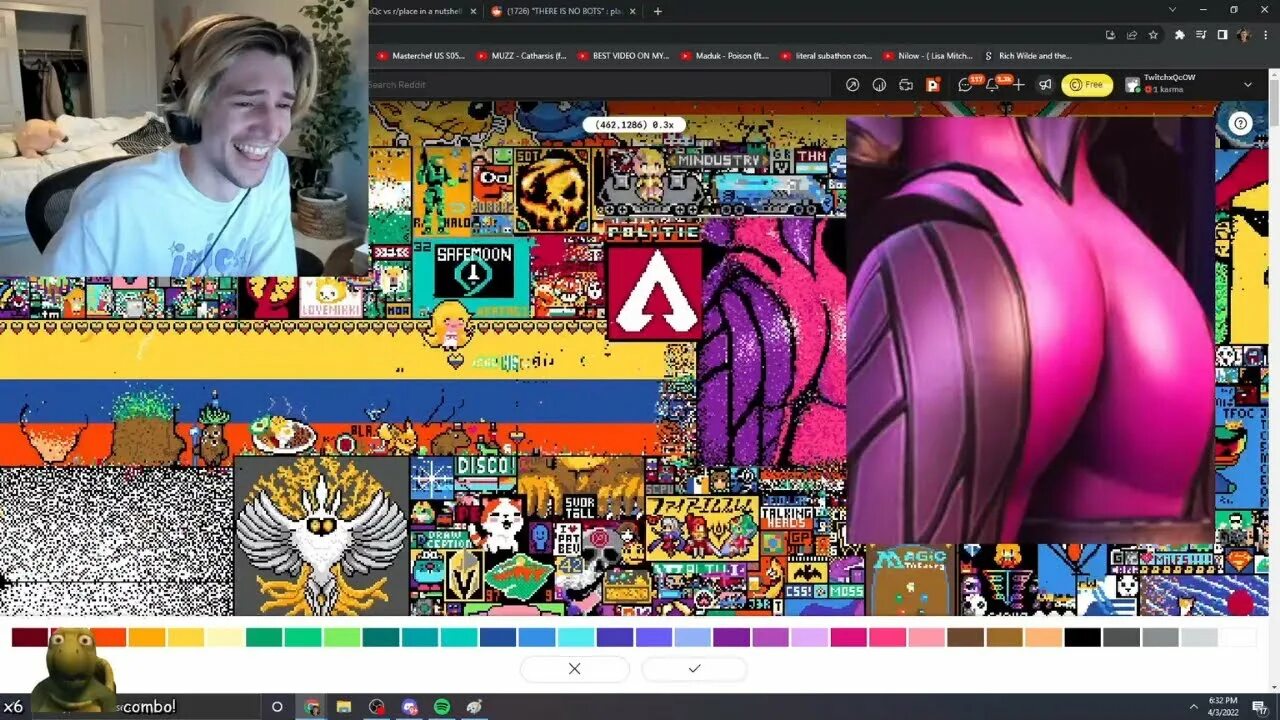The width and height of the screenshot is (1280, 720).
Task: Click the SAFEMOON artwork on the canvas
Action: point(474,271)
